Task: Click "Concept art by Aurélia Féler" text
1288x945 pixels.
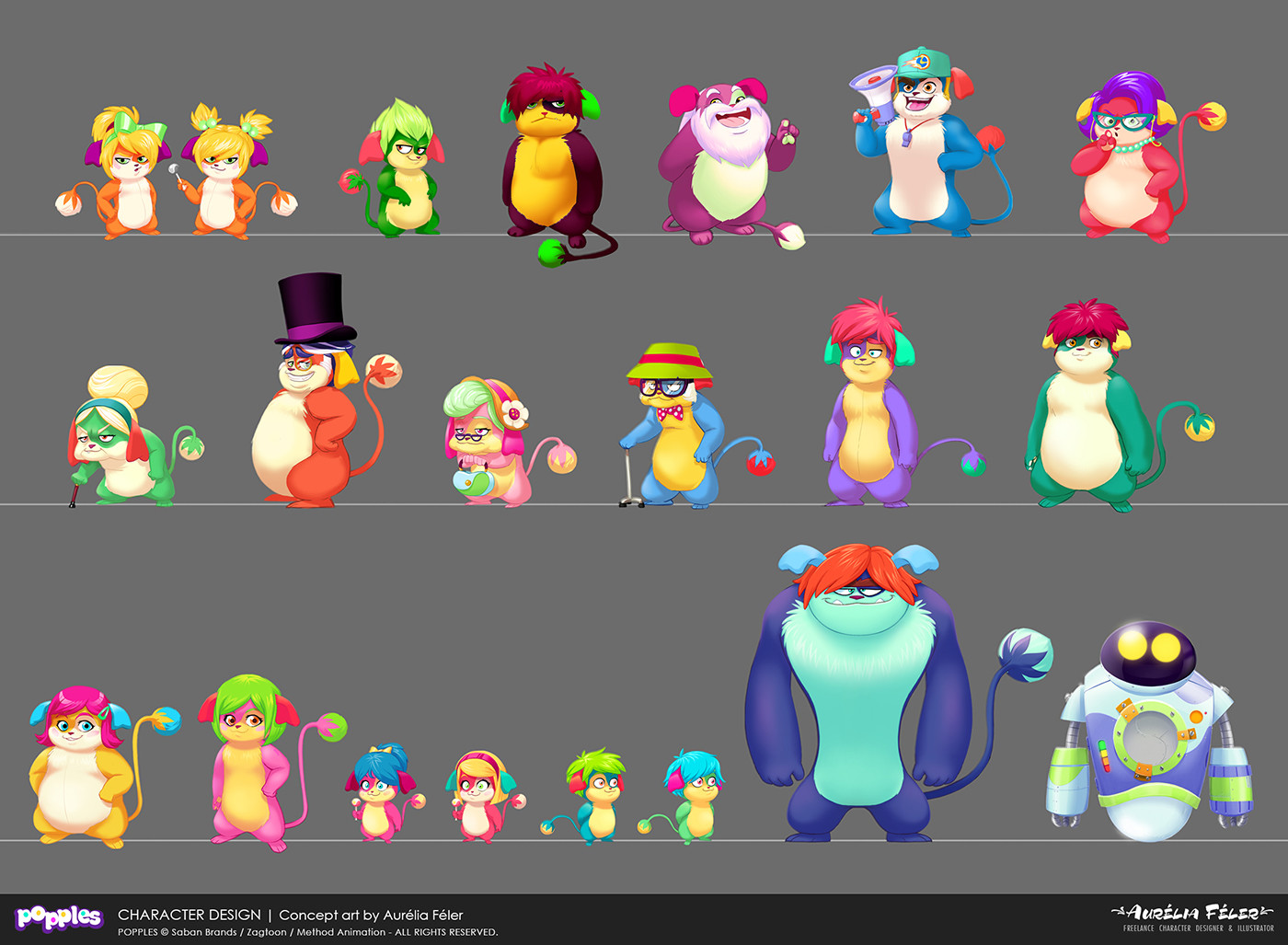Action: tap(371, 915)
